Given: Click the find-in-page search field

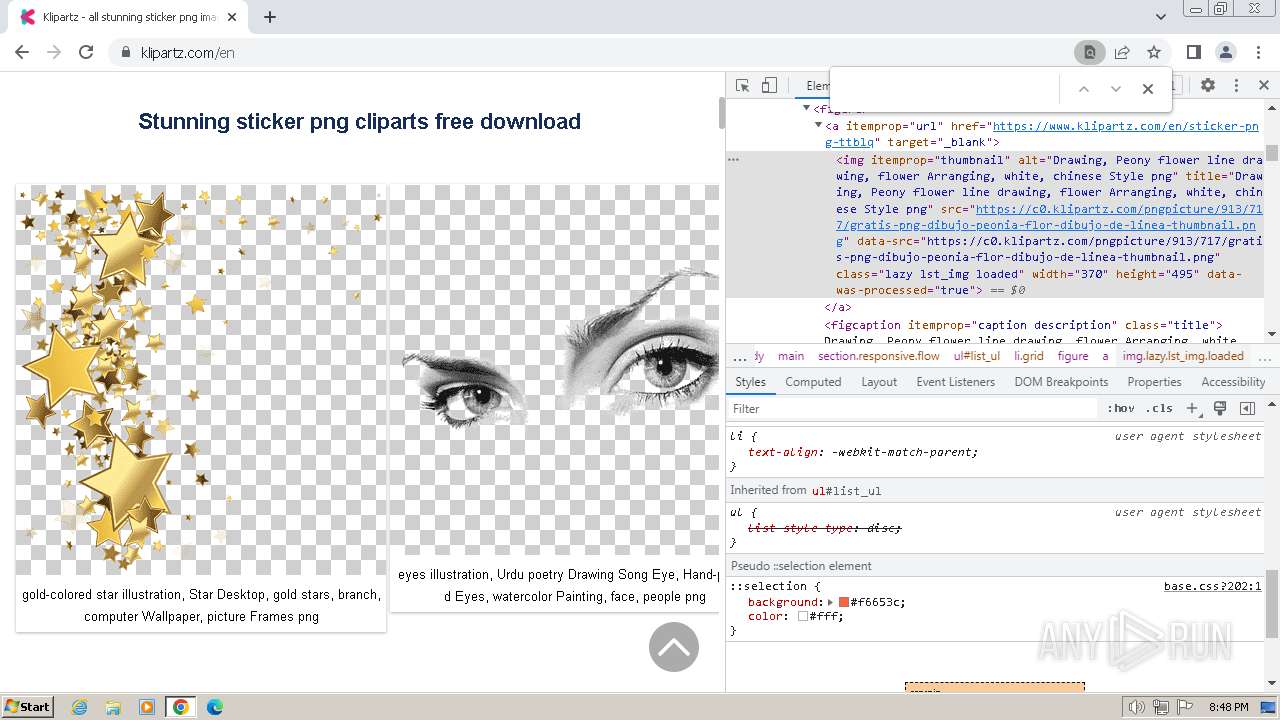Looking at the screenshot, I should pos(945,89).
